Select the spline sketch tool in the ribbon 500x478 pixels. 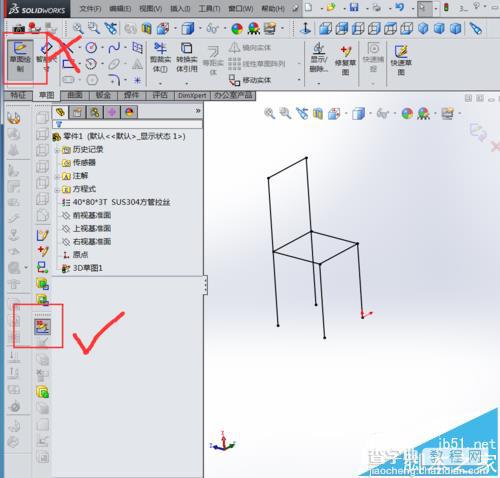click(114, 48)
